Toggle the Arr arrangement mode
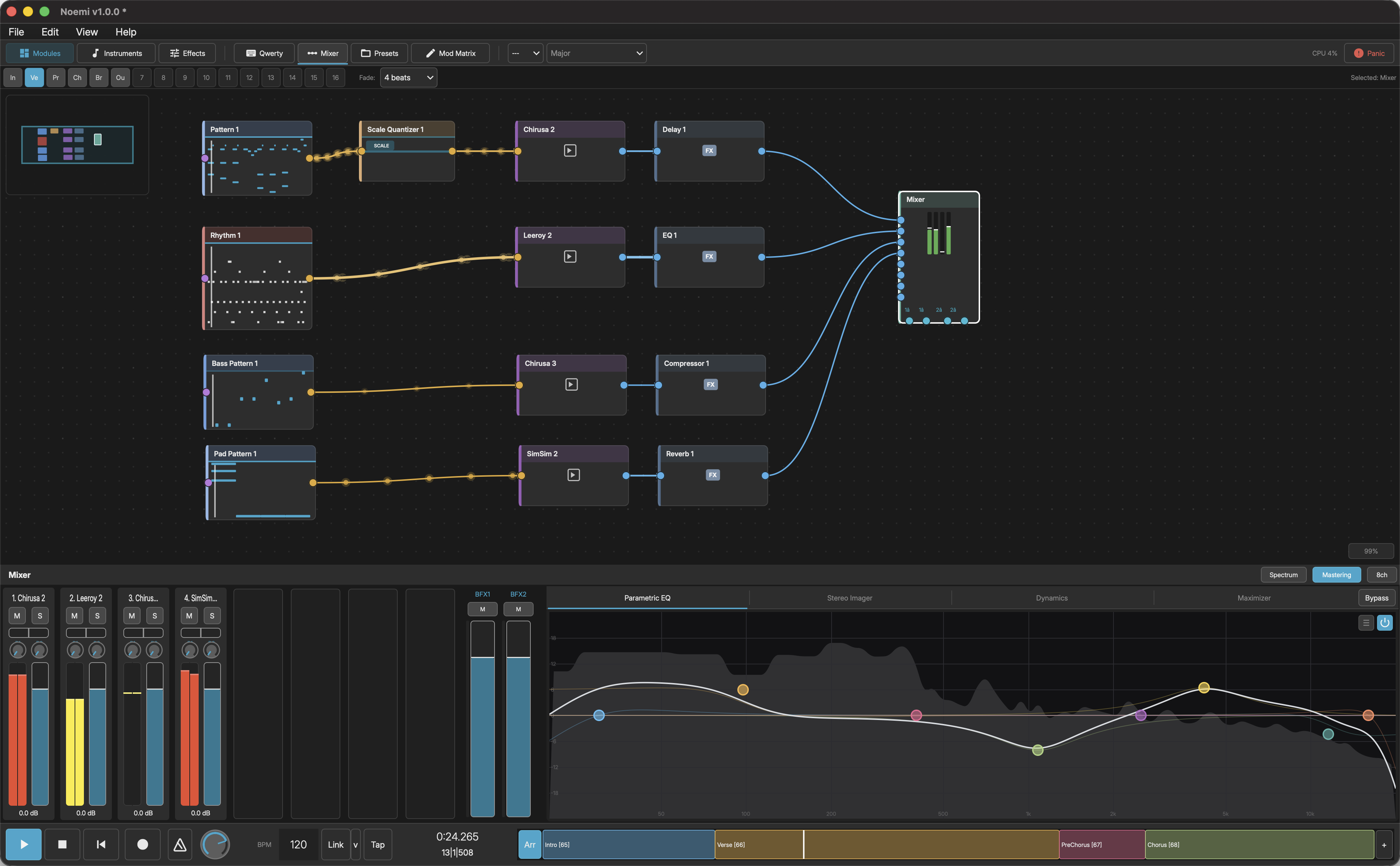Viewport: 1400px width, 866px height. point(529,845)
